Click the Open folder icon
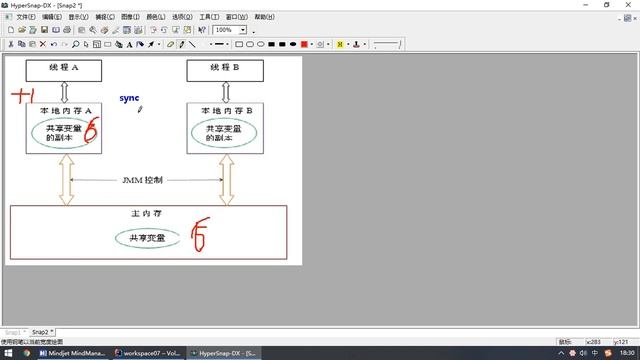Screen dimensions: 640x360 [x=22, y=30]
